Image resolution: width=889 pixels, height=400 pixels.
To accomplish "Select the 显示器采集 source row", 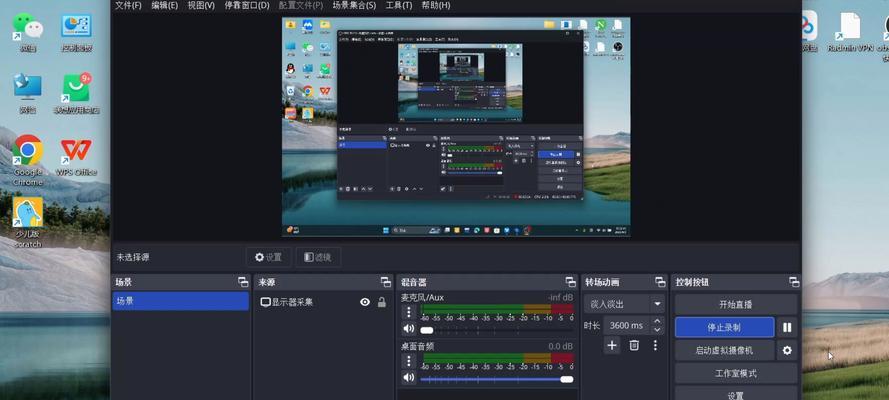I will [323, 302].
